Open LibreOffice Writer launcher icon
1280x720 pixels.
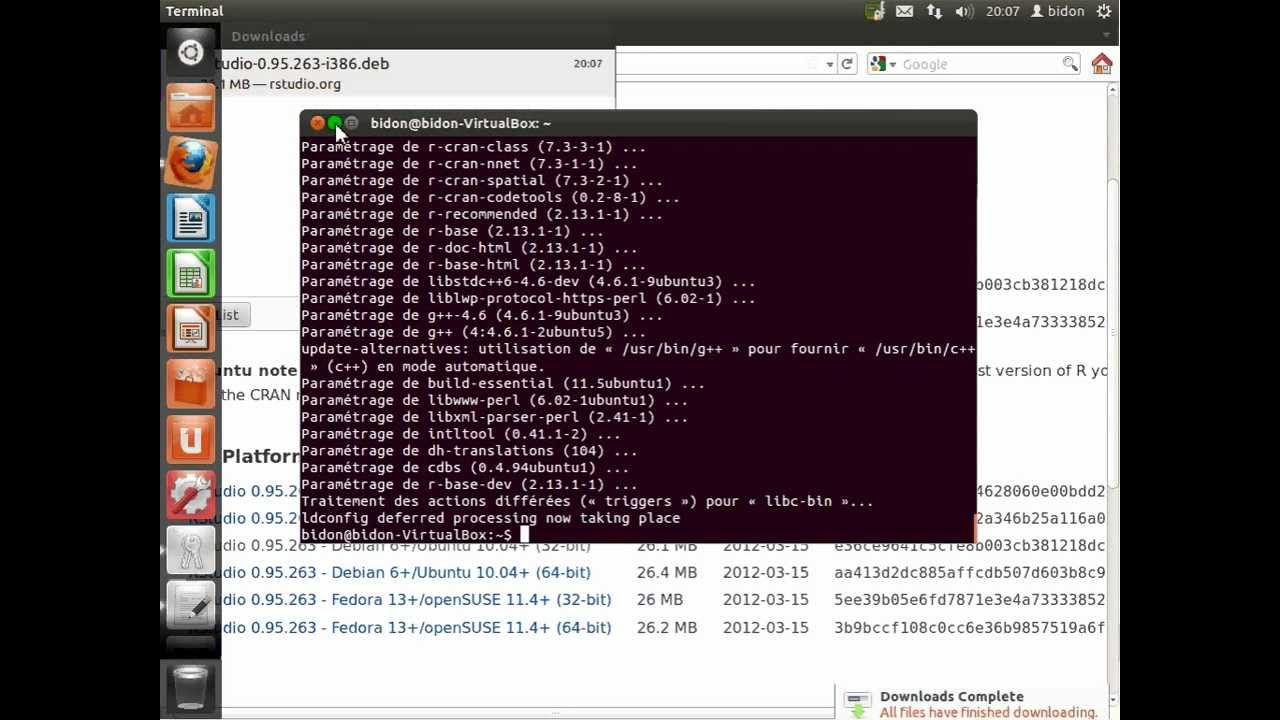pyautogui.click(x=190, y=217)
